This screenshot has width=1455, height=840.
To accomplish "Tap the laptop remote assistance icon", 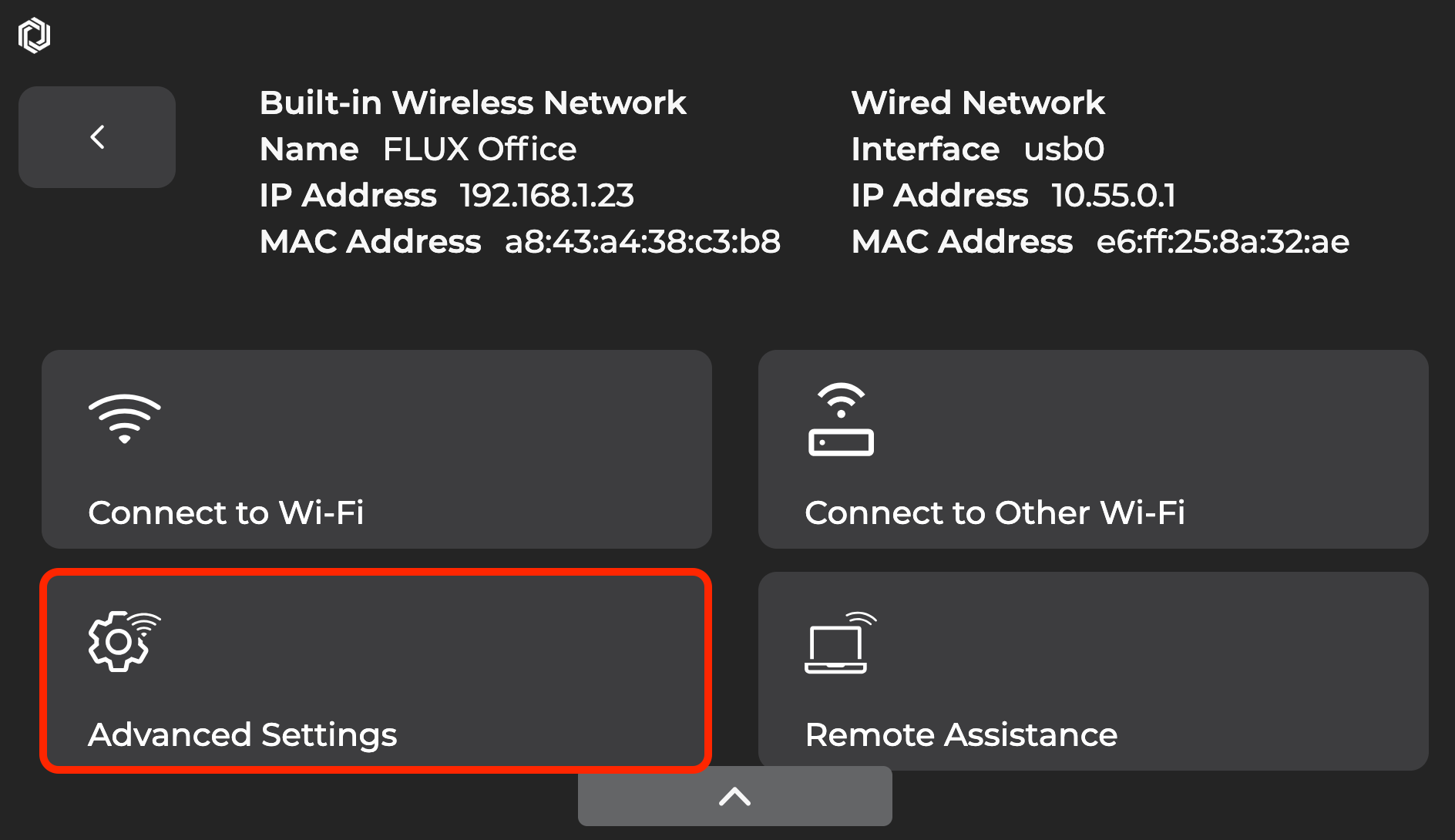I will pyautogui.click(x=841, y=643).
